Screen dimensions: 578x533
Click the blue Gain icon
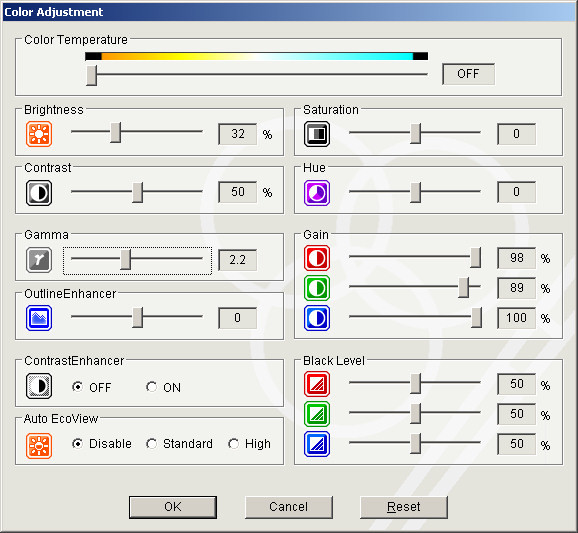(x=317, y=318)
